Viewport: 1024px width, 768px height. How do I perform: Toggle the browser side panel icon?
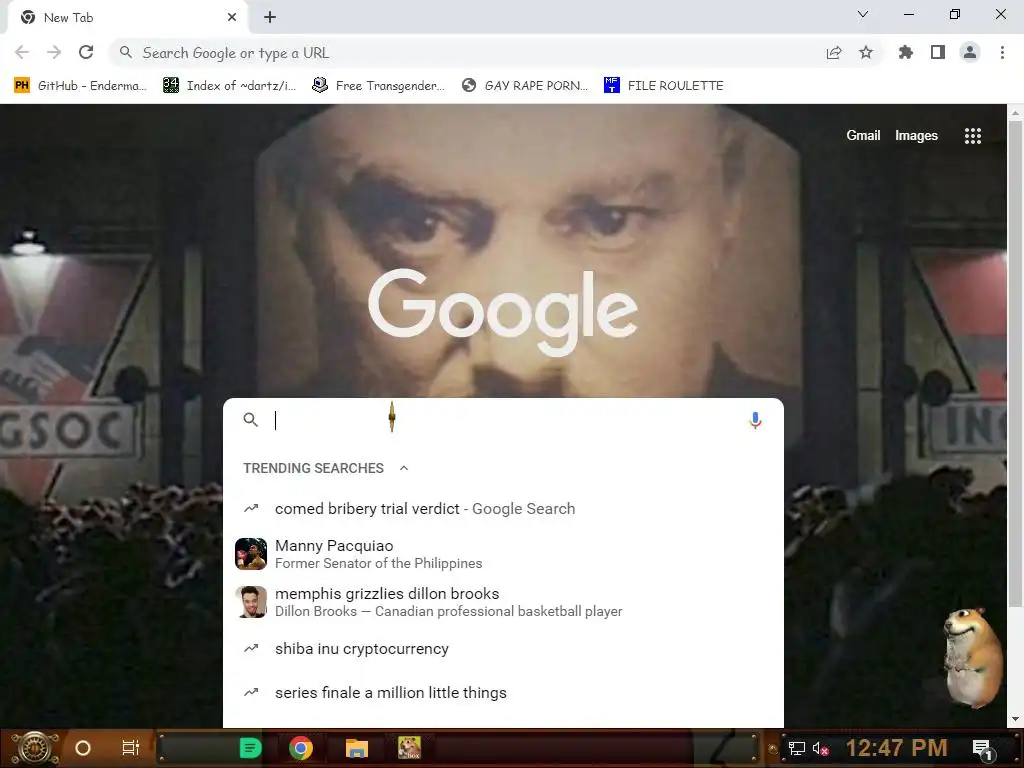(938, 52)
